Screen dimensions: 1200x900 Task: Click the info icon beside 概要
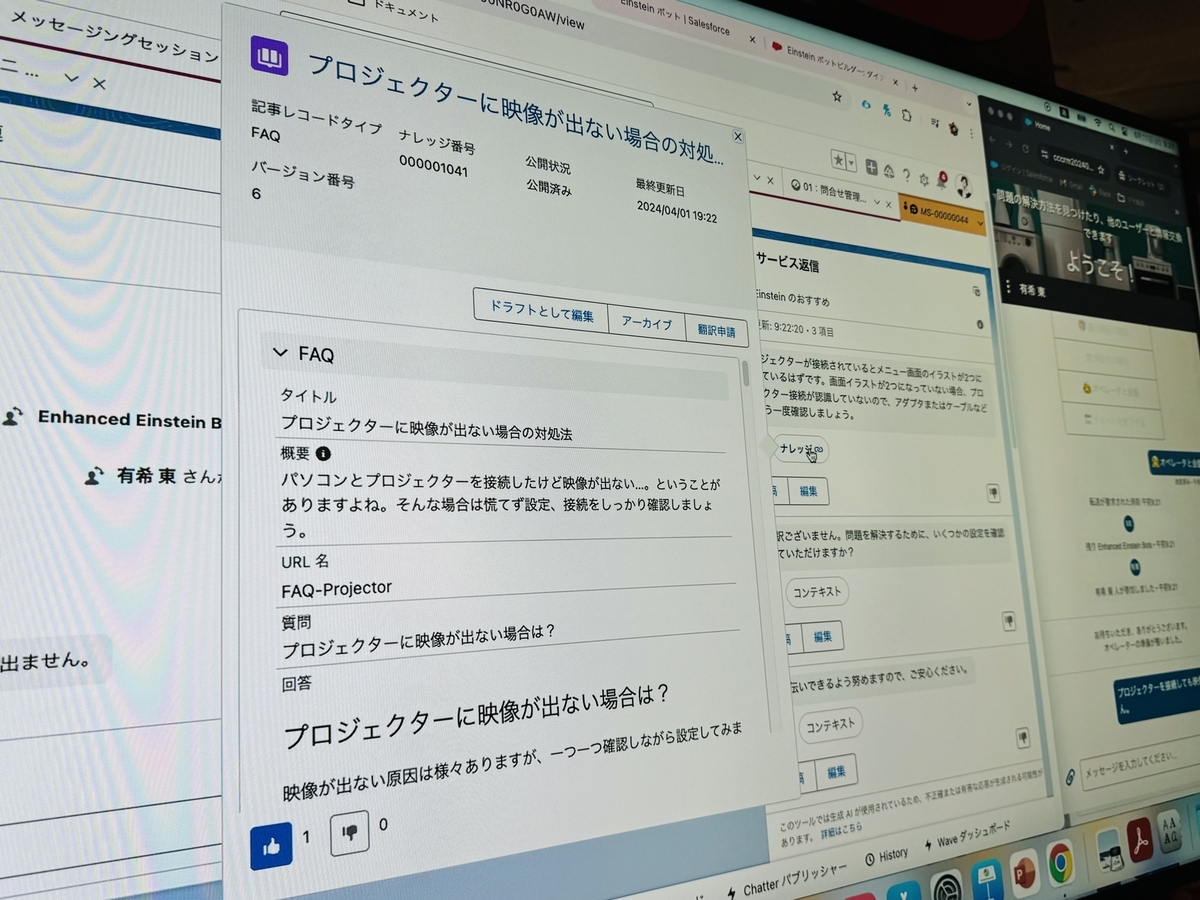(x=323, y=453)
